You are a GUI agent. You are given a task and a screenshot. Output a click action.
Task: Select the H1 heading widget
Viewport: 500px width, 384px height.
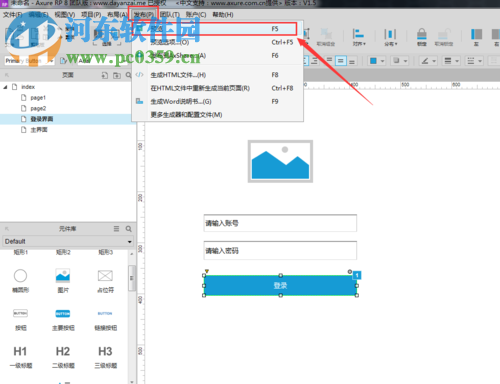click(x=20, y=357)
